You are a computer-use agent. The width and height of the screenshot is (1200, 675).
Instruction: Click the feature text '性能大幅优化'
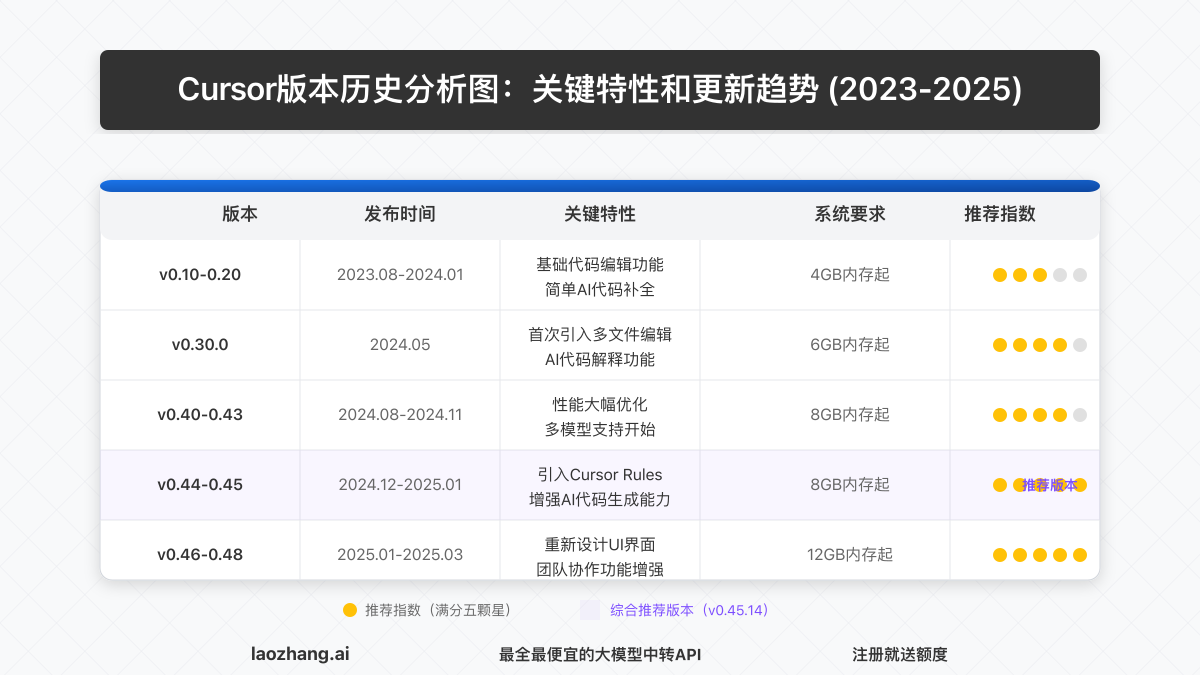click(x=600, y=405)
